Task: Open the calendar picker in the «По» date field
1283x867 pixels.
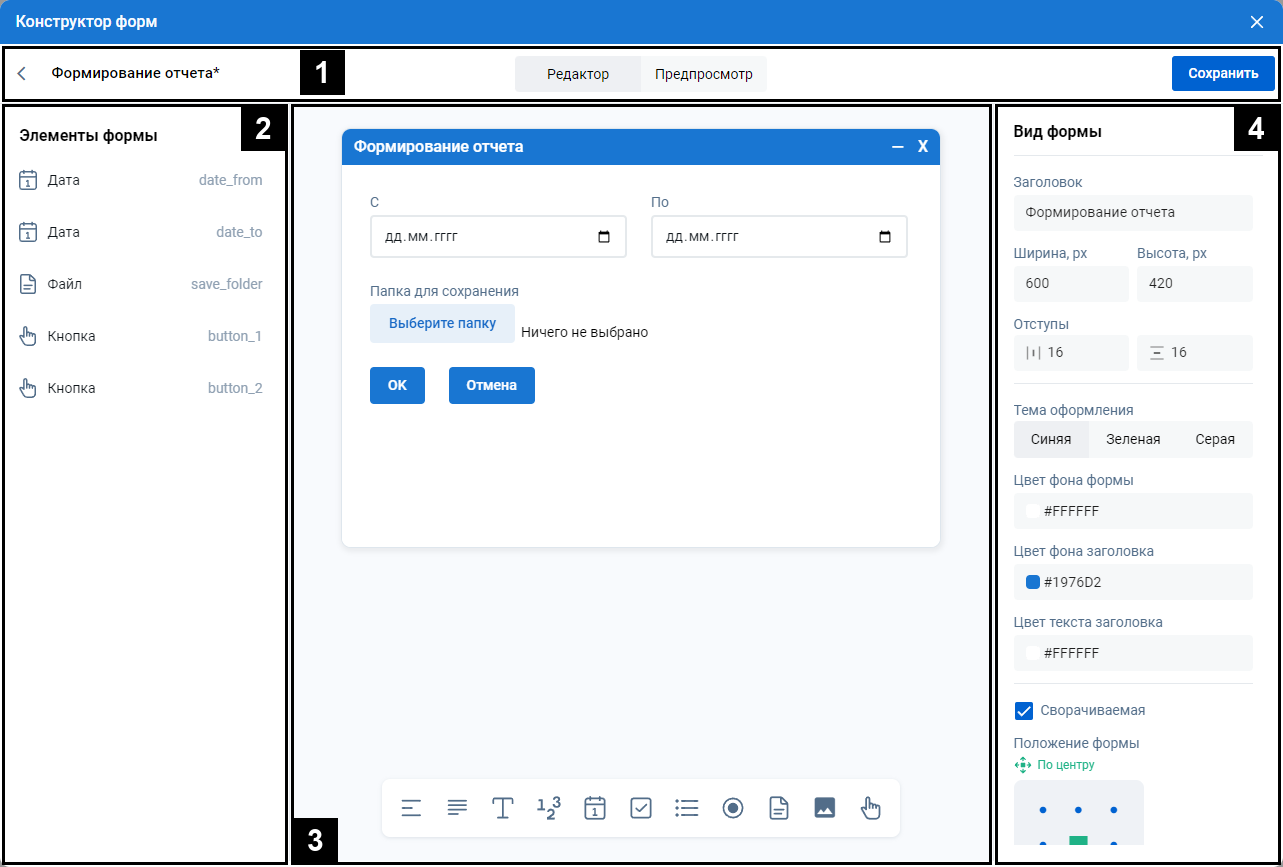Action: pyautogui.click(x=884, y=237)
